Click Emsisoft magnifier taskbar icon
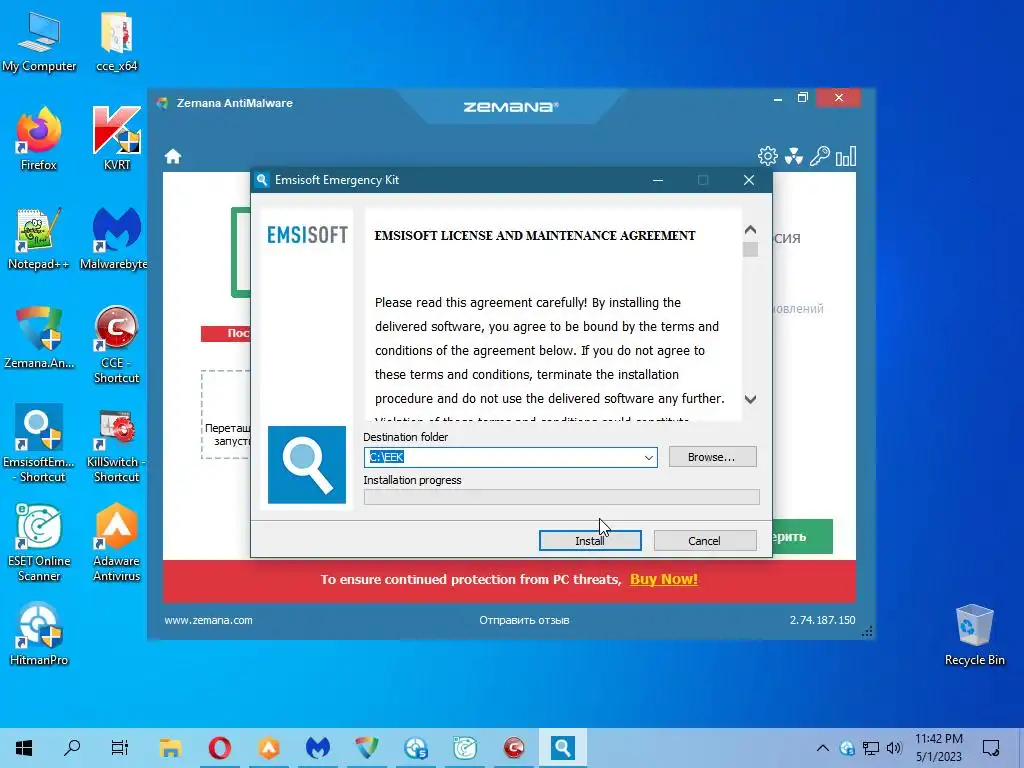Screen dimensions: 1024x768 pyautogui.click(x=563, y=748)
